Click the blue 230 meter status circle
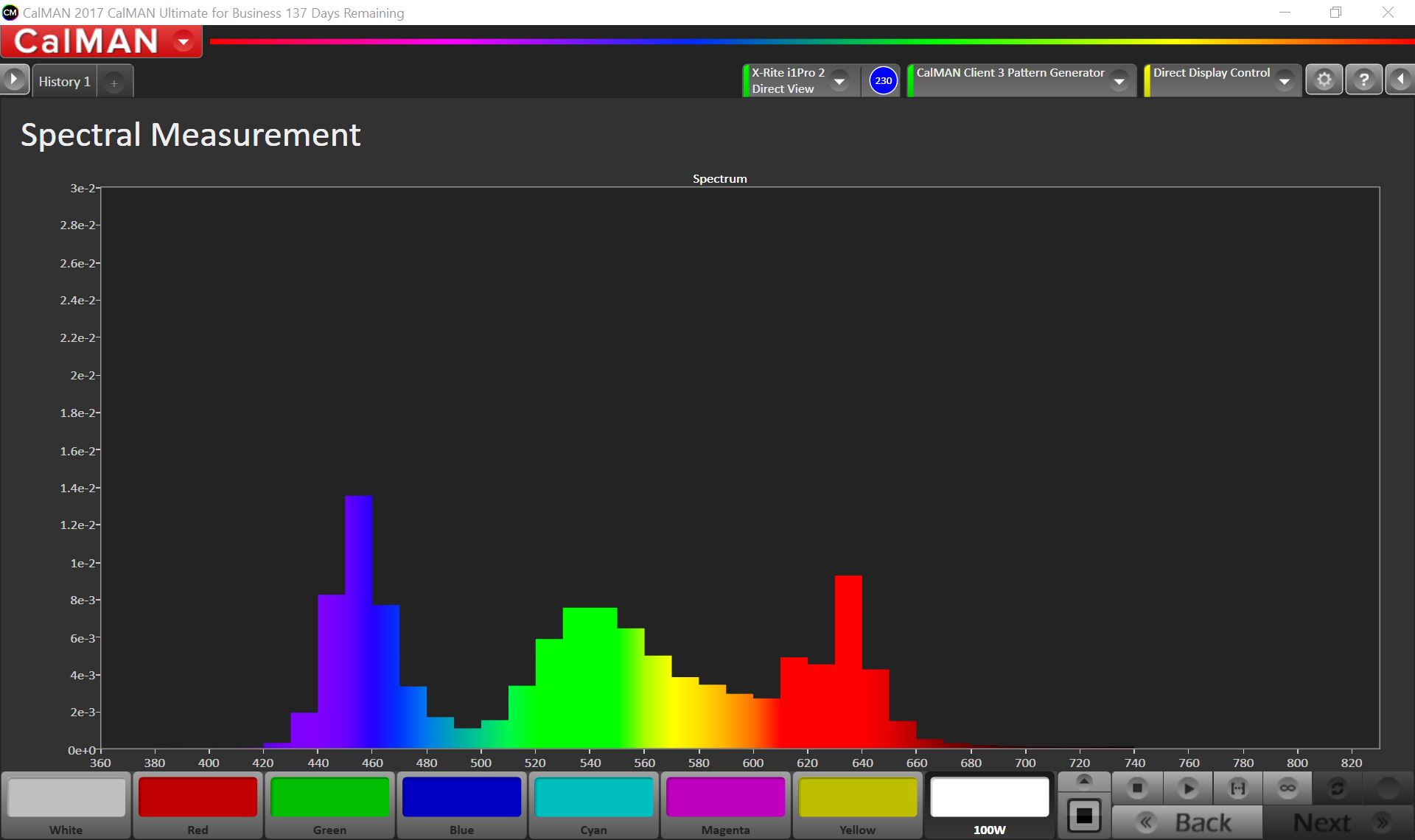The width and height of the screenshot is (1415, 840). [x=883, y=80]
